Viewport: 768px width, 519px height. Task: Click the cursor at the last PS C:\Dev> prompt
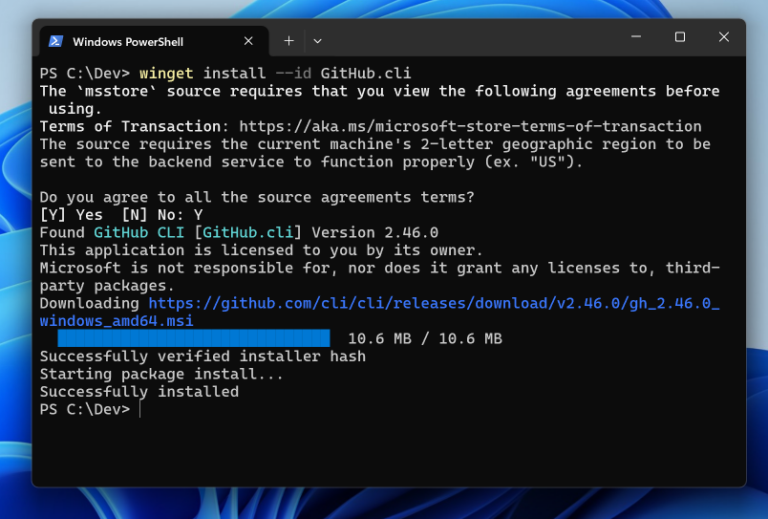point(141,410)
